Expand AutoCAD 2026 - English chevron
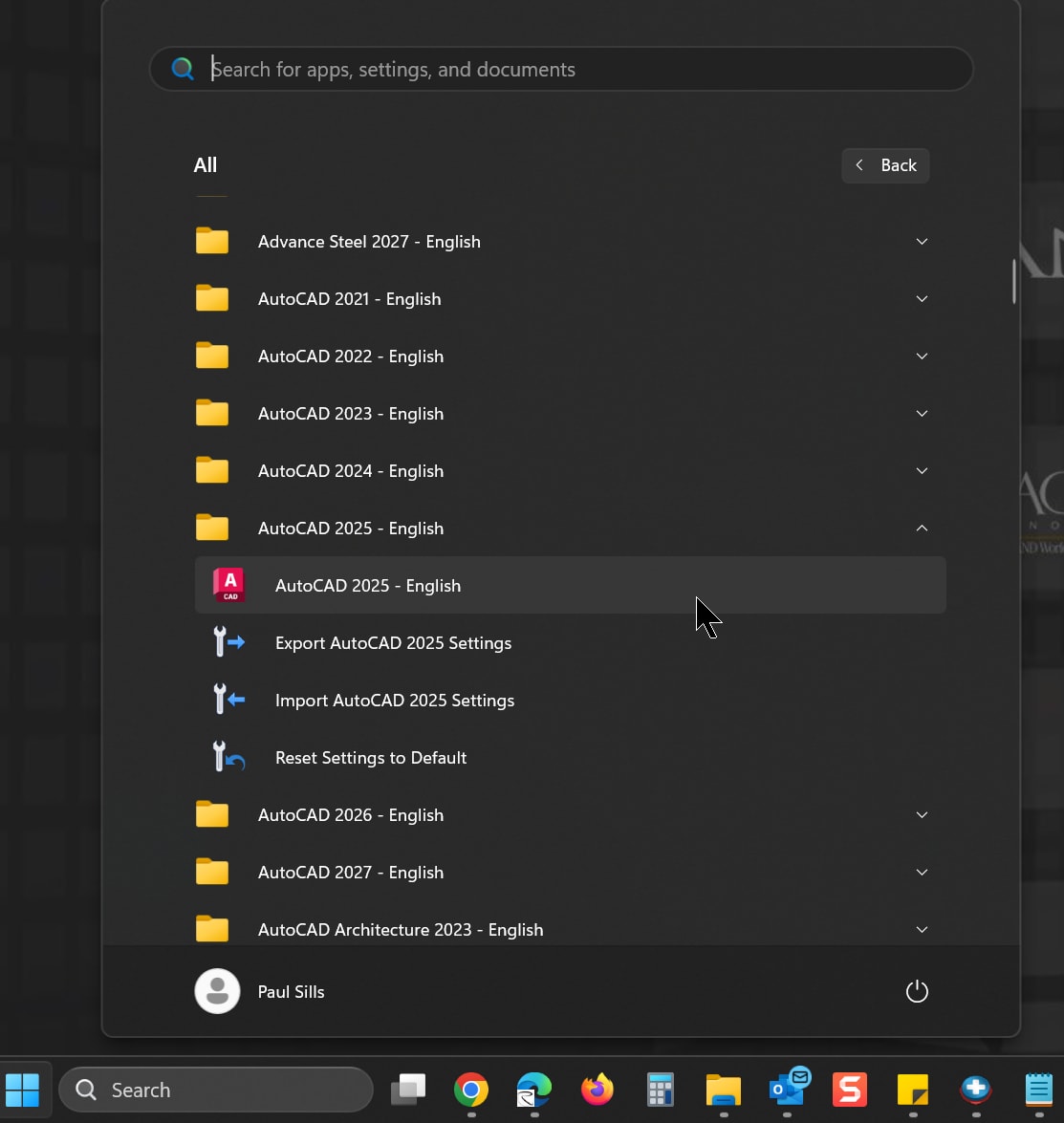 tap(923, 815)
